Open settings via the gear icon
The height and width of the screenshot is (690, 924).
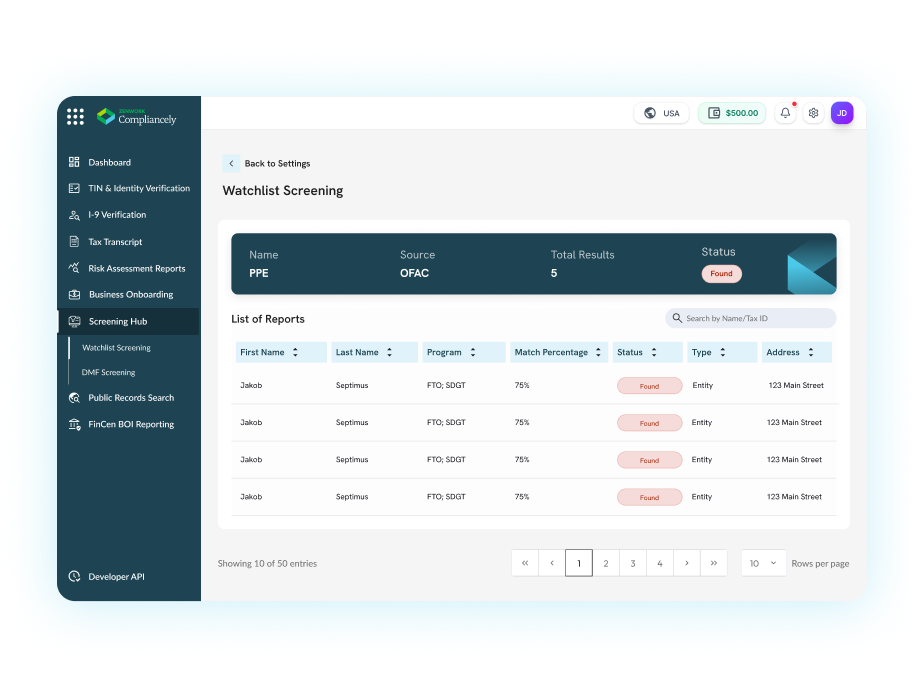tap(813, 113)
